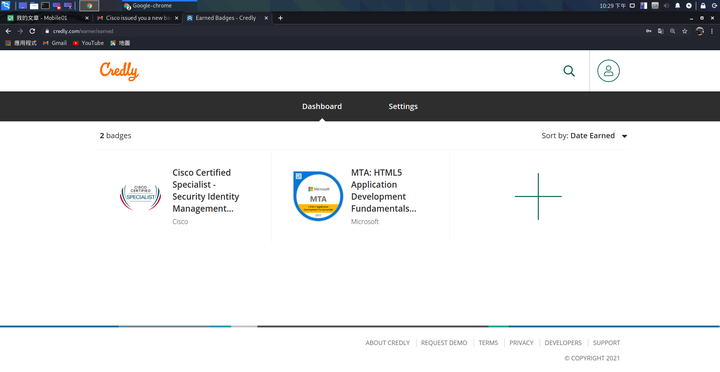The width and height of the screenshot is (720, 372).
Task: Add a badge with the plus icon
Action: click(x=538, y=197)
